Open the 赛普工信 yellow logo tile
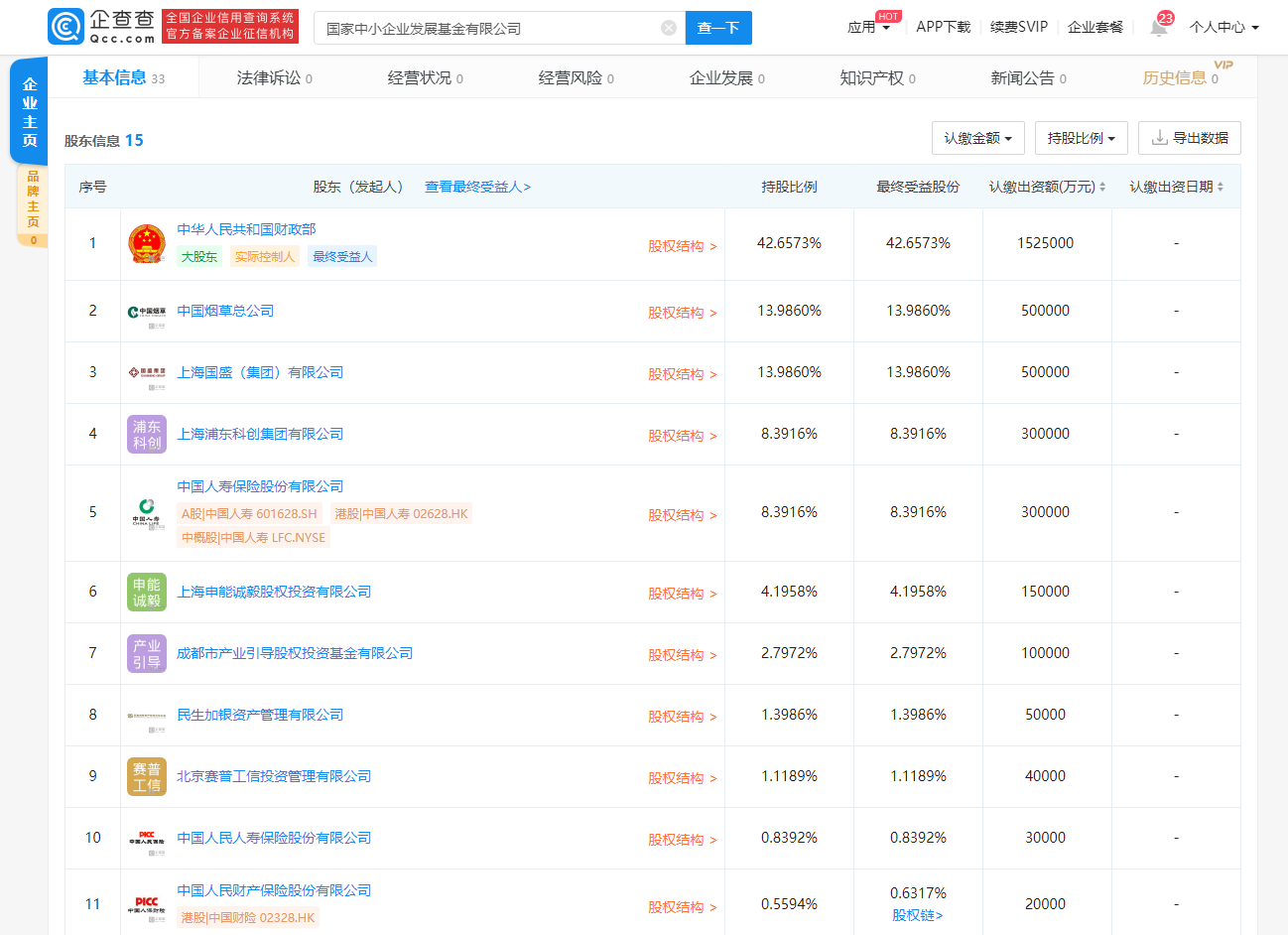The height and width of the screenshot is (935, 1288). pos(147,777)
